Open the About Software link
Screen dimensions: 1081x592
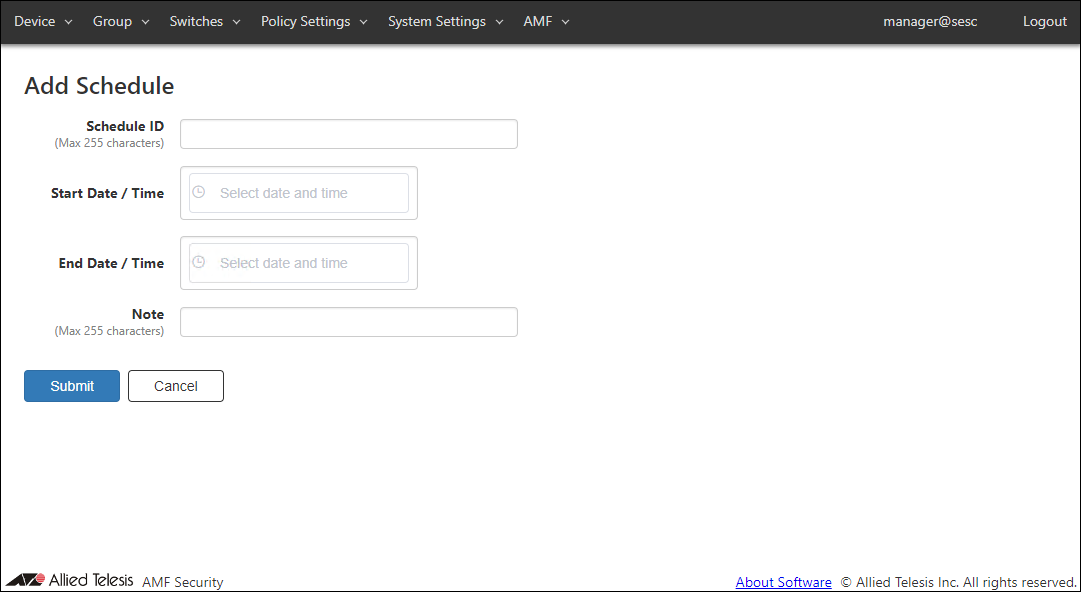tap(783, 582)
